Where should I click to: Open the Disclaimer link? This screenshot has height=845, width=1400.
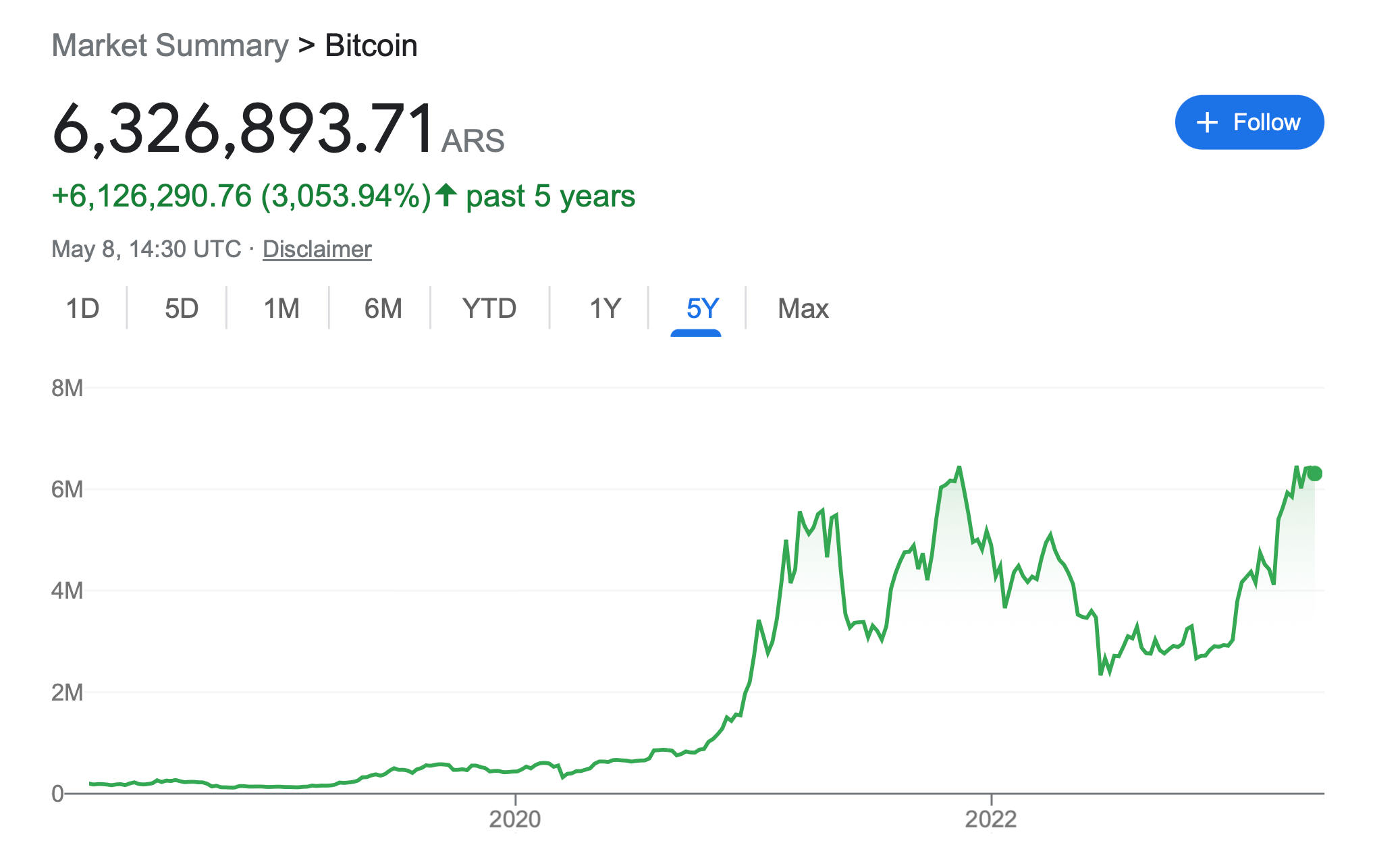coord(317,249)
